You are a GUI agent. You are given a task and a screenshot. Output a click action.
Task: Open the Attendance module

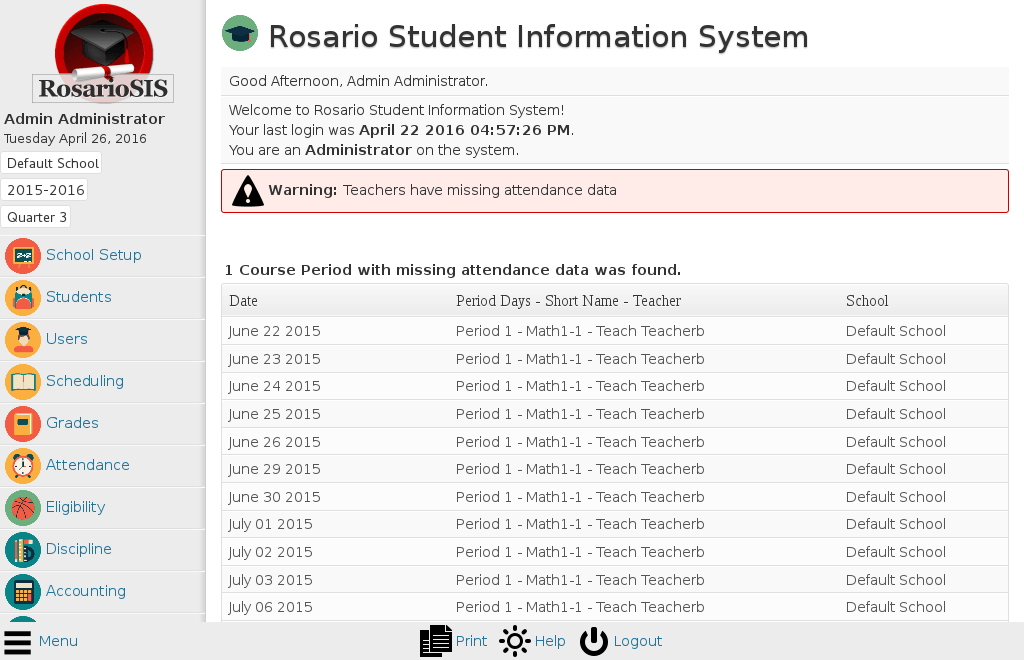coord(88,465)
